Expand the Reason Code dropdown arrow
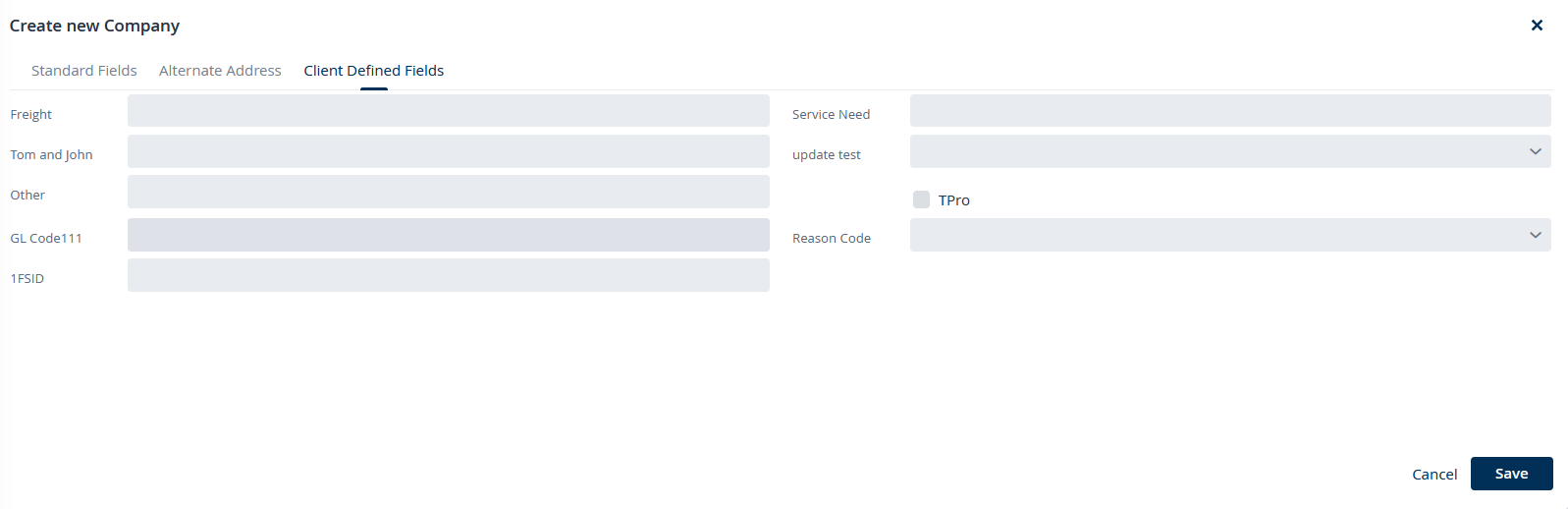 pyautogui.click(x=1535, y=235)
